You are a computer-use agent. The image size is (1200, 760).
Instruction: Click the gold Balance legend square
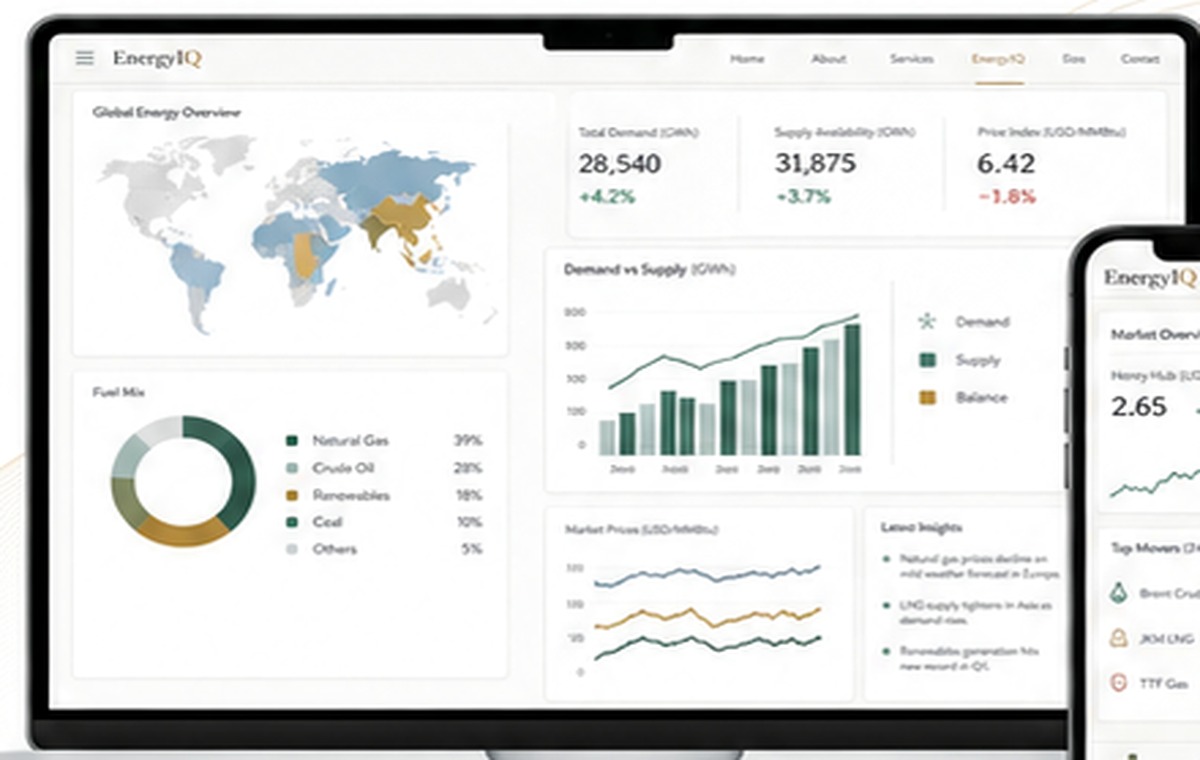(928, 397)
